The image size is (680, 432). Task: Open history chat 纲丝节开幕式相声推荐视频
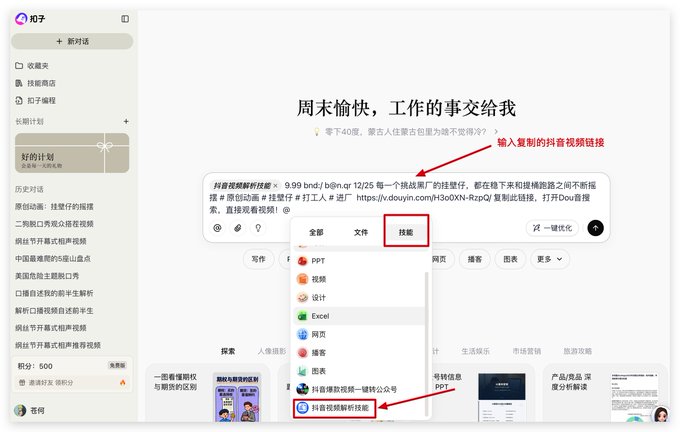pos(58,345)
